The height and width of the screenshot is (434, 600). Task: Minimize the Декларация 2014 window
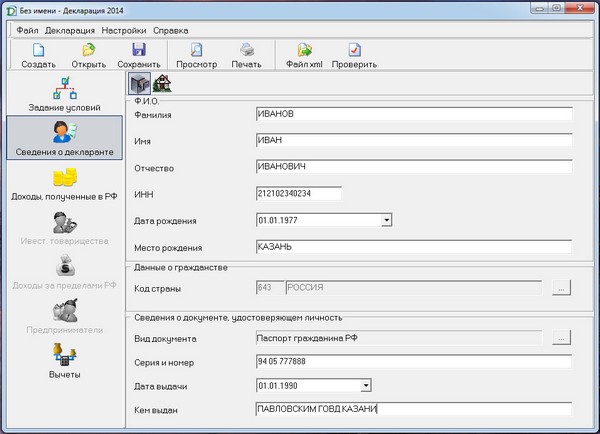540,8
